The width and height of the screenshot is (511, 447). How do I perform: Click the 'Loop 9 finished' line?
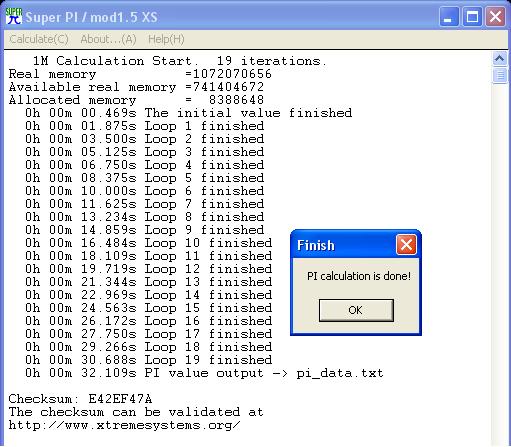[145, 230]
